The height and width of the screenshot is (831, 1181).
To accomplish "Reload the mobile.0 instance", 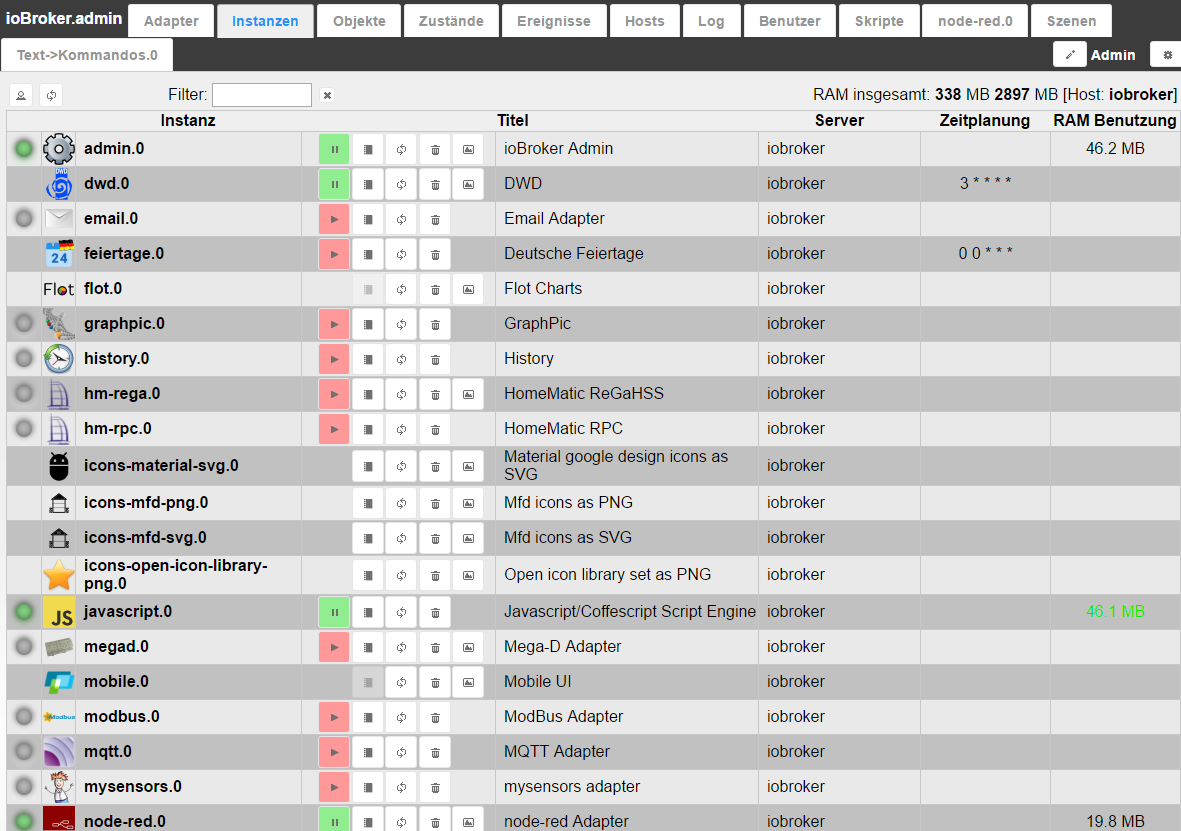I will pyautogui.click(x=401, y=683).
